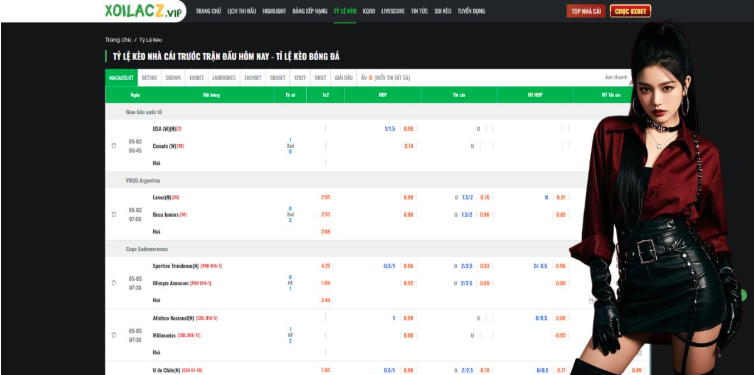Open the KQBD nav item

click(x=369, y=11)
